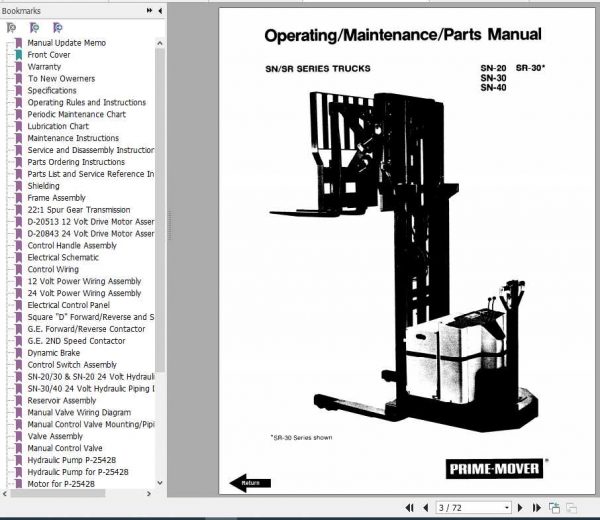The image size is (600, 520).
Task: Open the Valve Assembly bookmark
Action: click(55, 436)
